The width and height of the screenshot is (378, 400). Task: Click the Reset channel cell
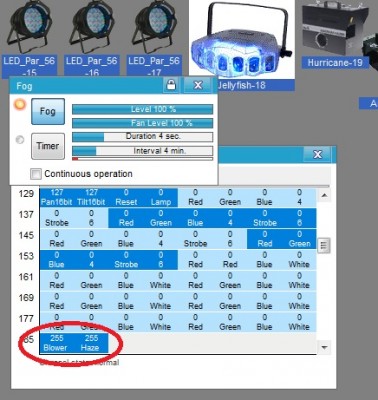[126, 197]
